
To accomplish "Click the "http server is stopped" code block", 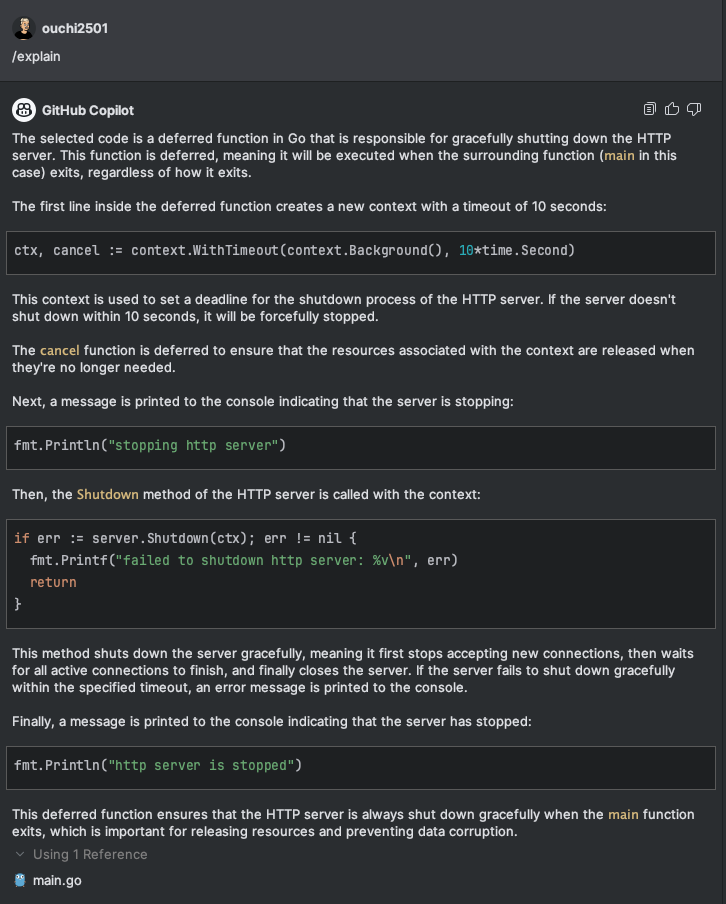I will [363, 767].
